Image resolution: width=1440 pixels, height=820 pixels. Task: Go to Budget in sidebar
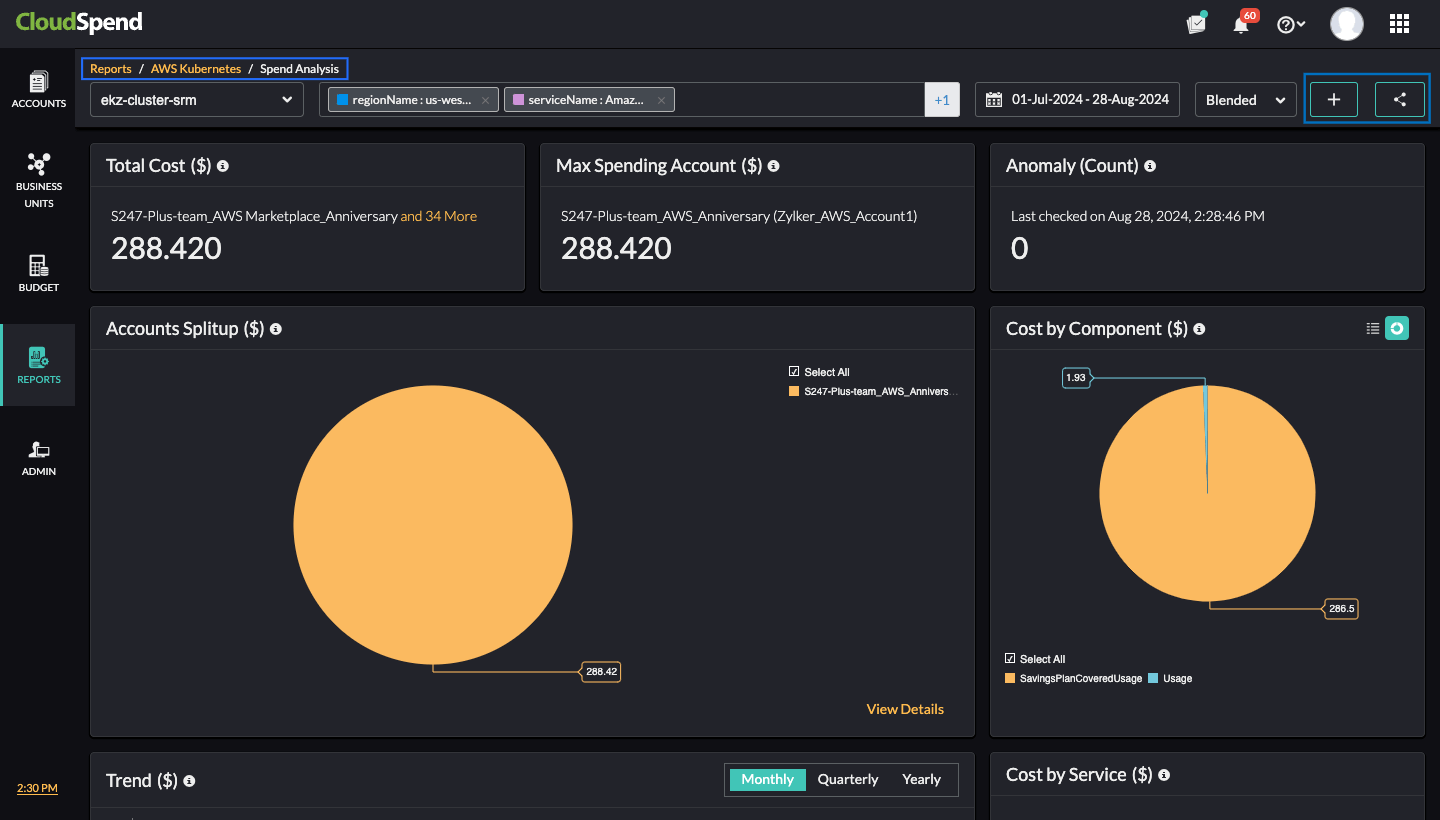(x=38, y=273)
